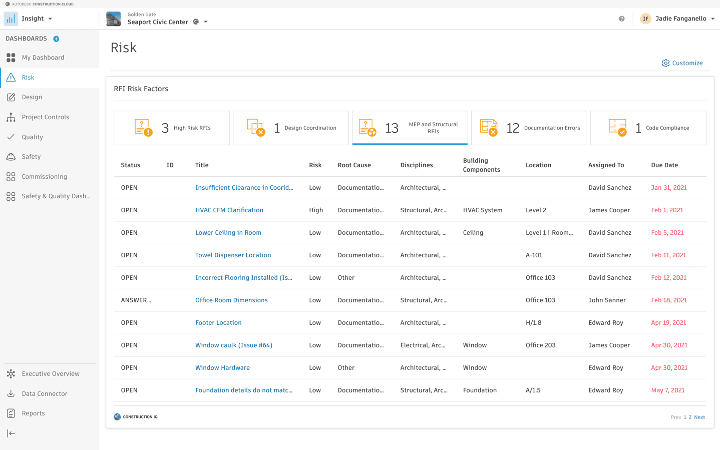This screenshot has width=720, height=450.
Task: Collapse the sidebar with the arrow icon
Action: [11, 433]
